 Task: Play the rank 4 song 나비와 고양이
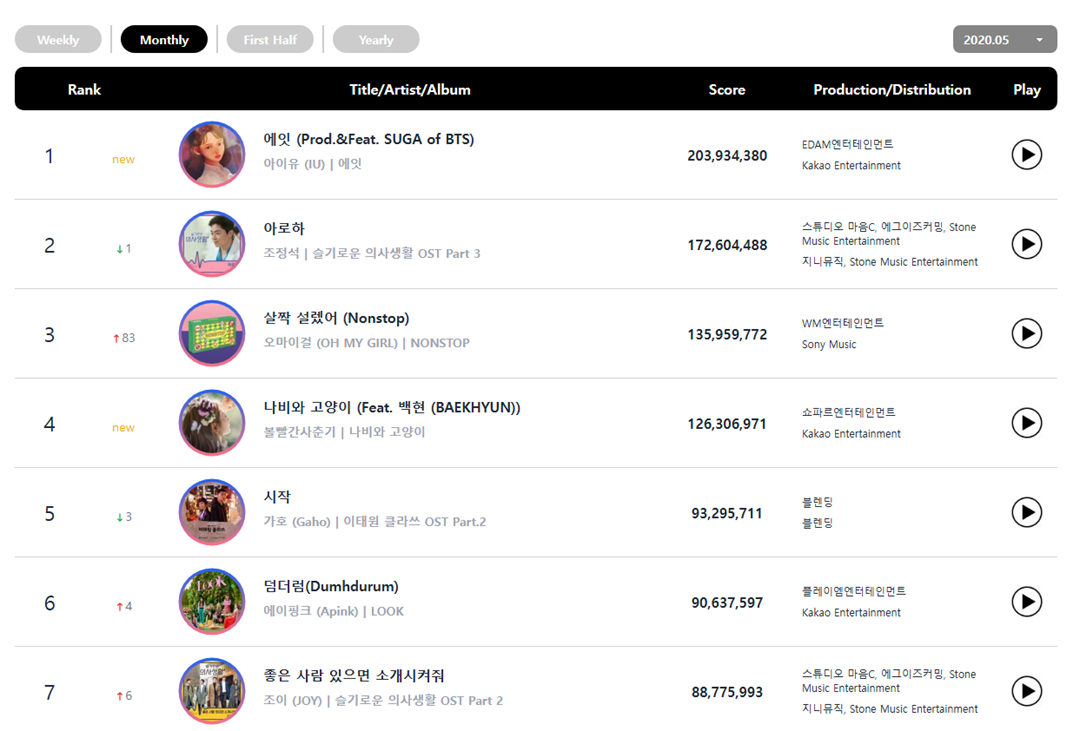pos(1026,423)
